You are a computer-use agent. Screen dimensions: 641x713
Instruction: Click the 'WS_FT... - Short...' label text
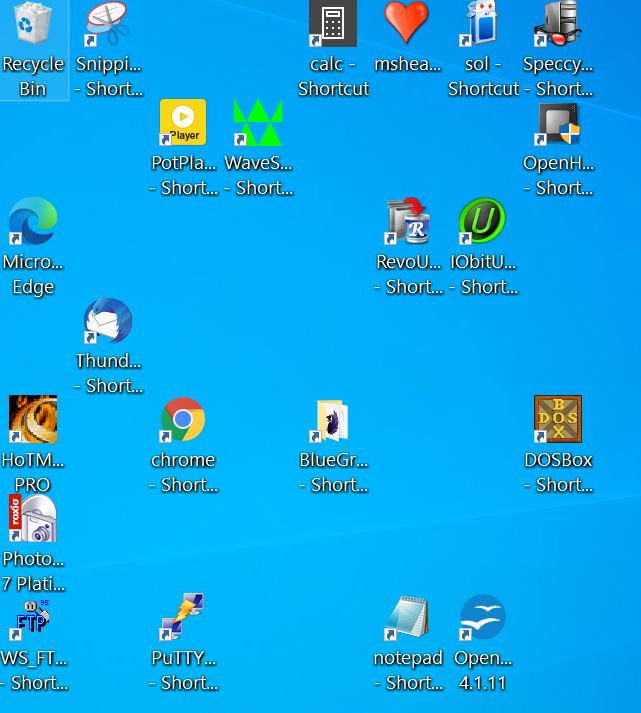click(x=34, y=670)
